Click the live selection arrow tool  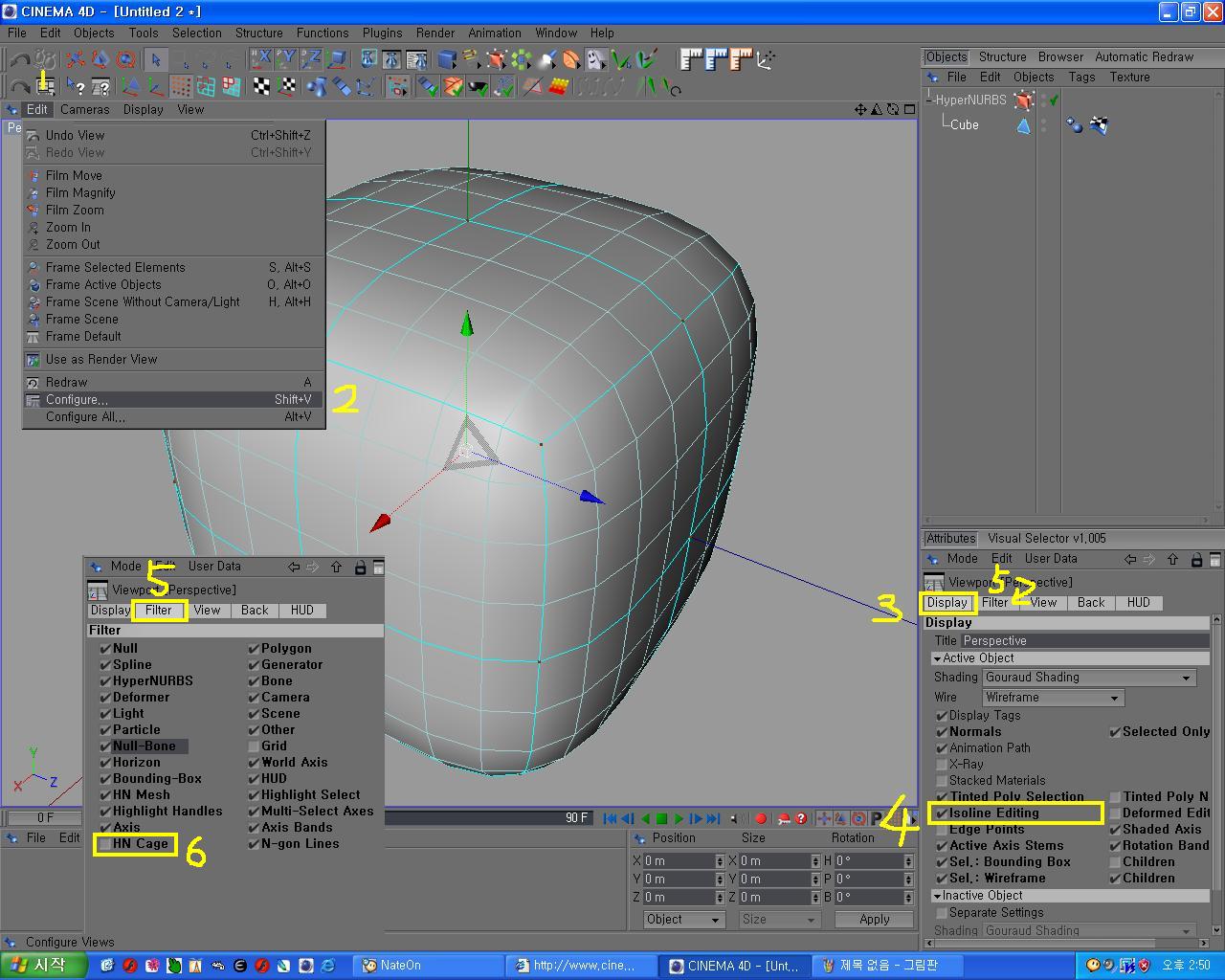[x=156, y=59]
